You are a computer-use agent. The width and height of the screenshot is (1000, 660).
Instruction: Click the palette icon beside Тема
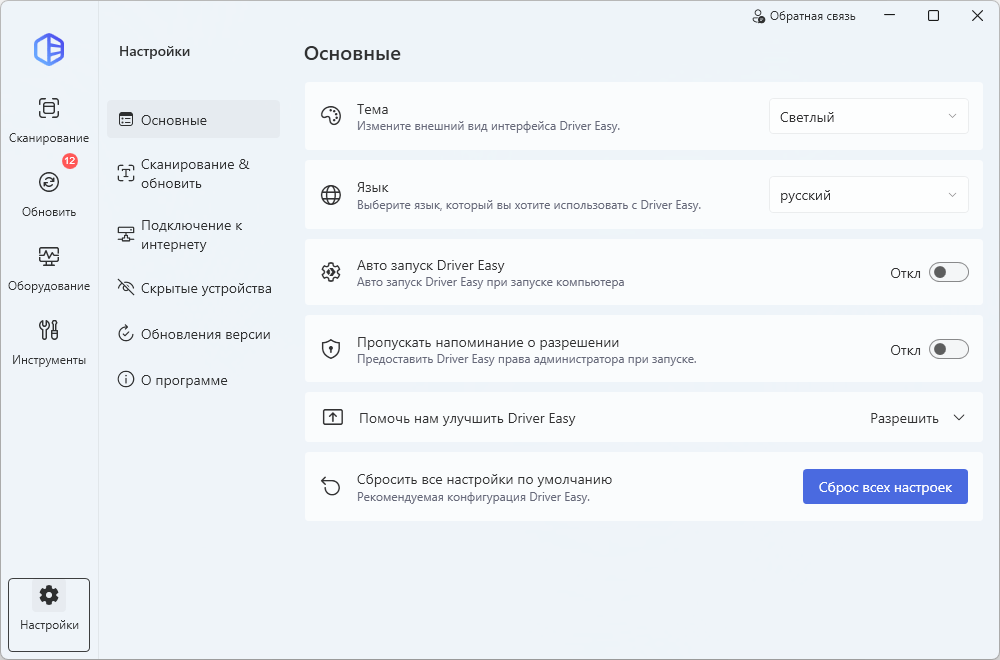(331, 116)
